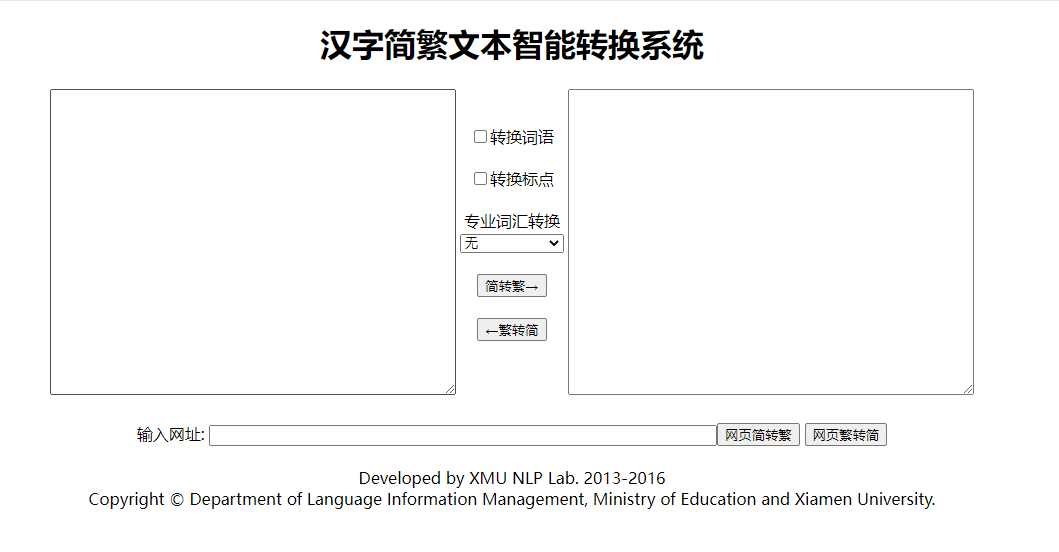This screenshot has width=1059, height=552.
Task: Click the Developed by XMU NLP Lab text
Action: [511, 478]
